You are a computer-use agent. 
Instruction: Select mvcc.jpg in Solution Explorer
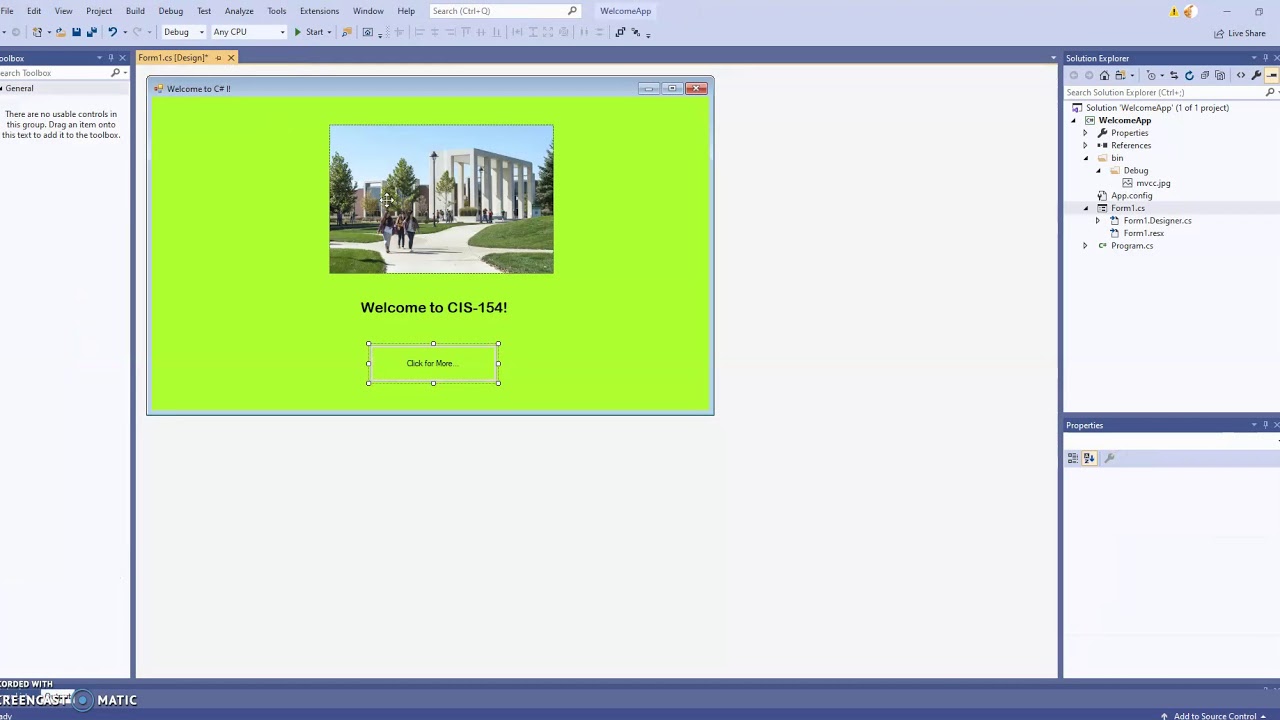tap(1152, 183)
